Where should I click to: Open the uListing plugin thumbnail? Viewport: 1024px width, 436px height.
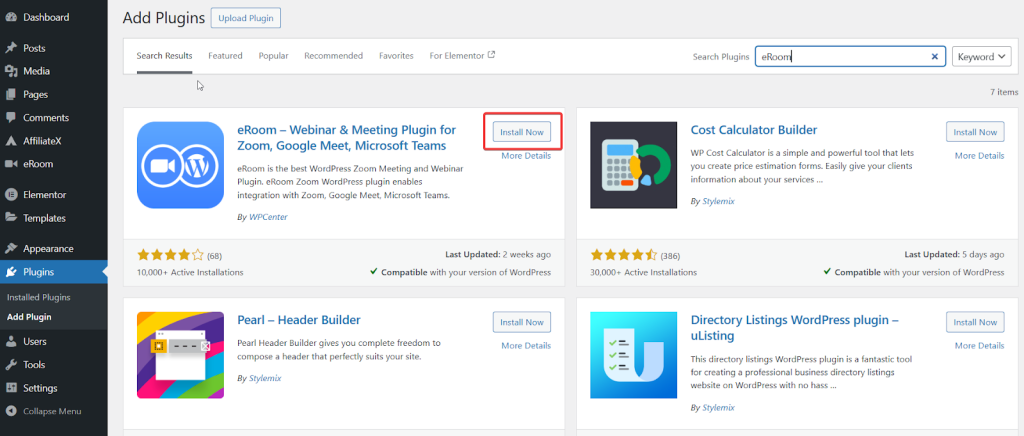(633, 355)
